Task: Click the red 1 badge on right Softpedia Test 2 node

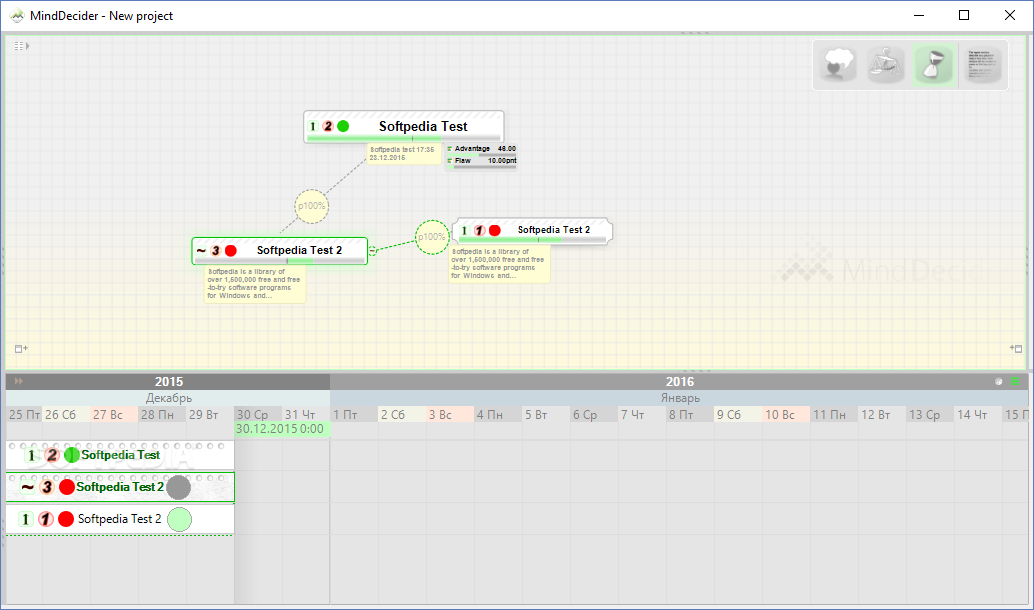Action: 479,230
